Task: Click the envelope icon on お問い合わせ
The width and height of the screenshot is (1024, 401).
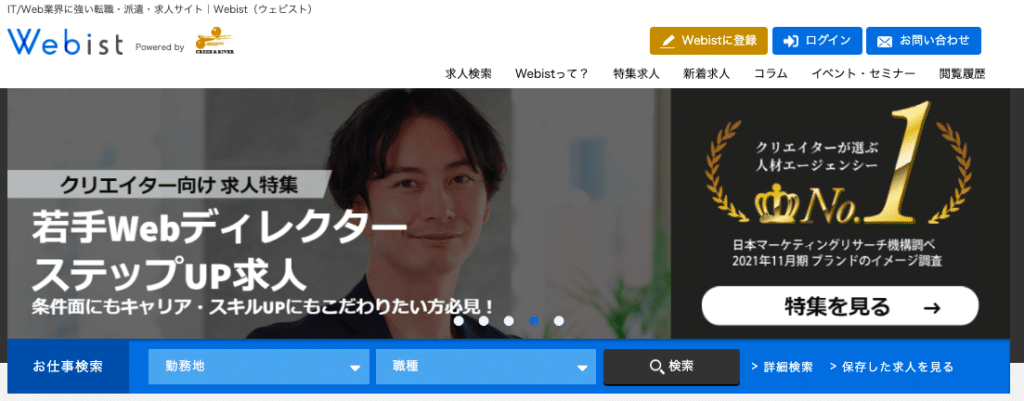Action: pyautogui.click(x=884, y=41)
